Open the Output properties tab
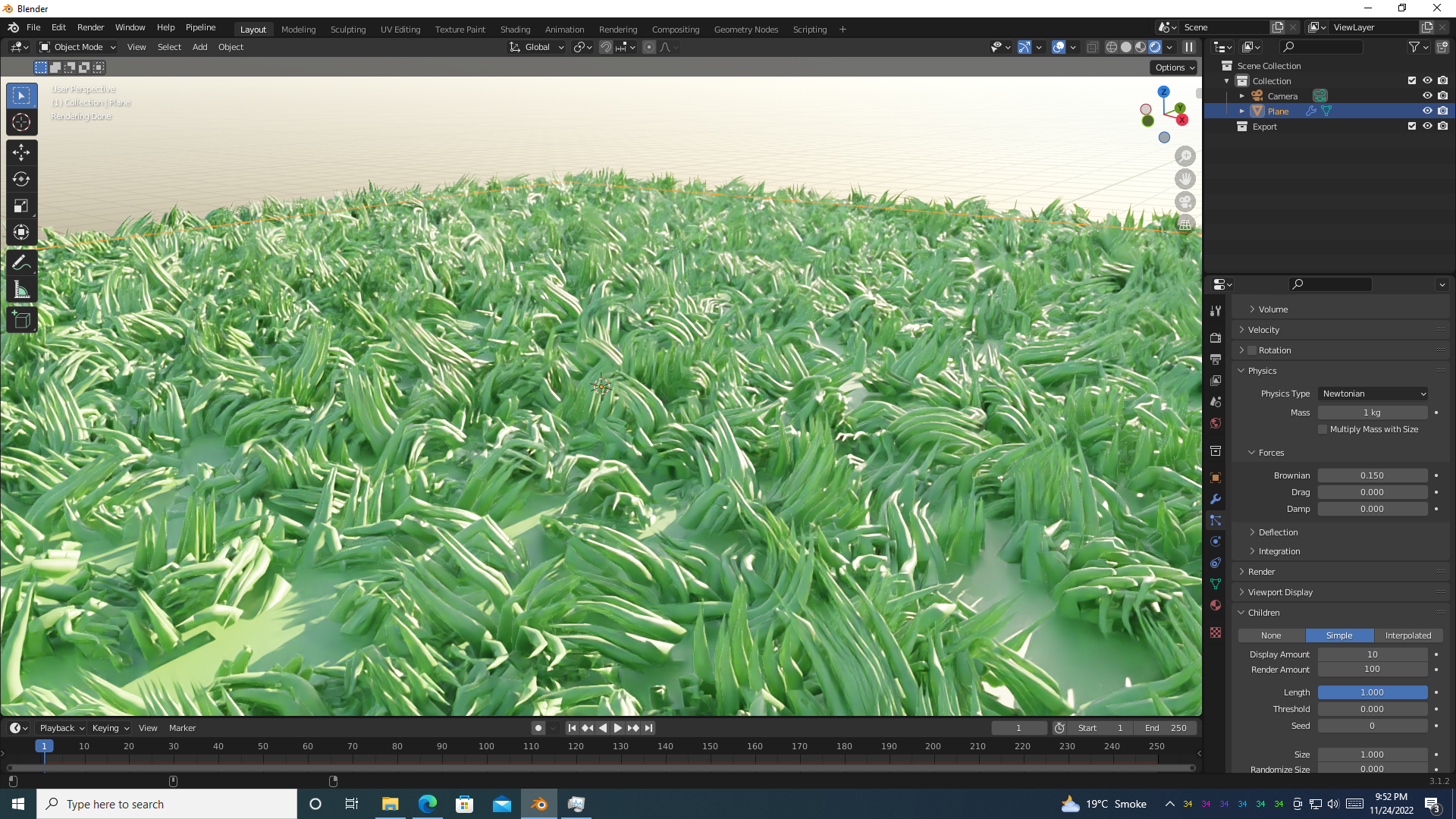 [x=1216, y=359]
